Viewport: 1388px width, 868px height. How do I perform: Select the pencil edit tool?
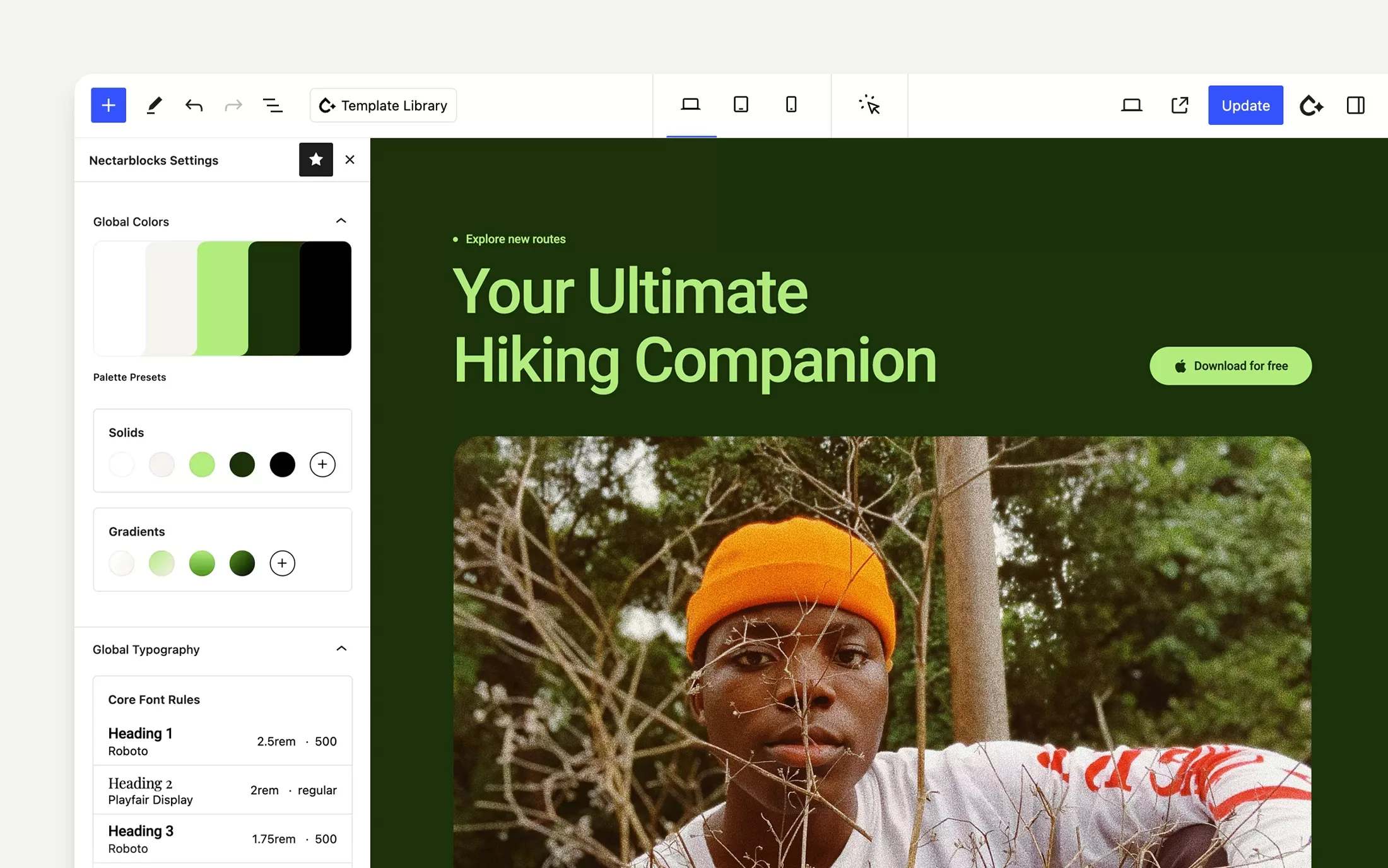pyautogui.click(x=154, y=105)
